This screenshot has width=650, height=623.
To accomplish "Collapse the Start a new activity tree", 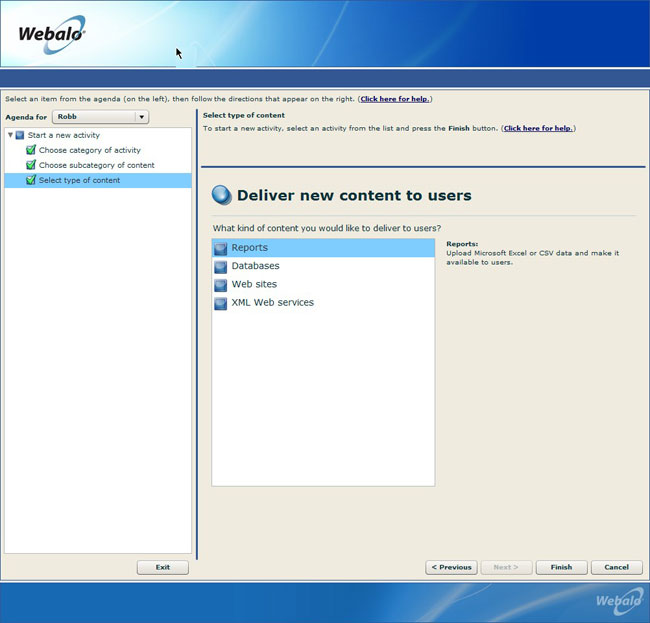I will pos(10,135).
